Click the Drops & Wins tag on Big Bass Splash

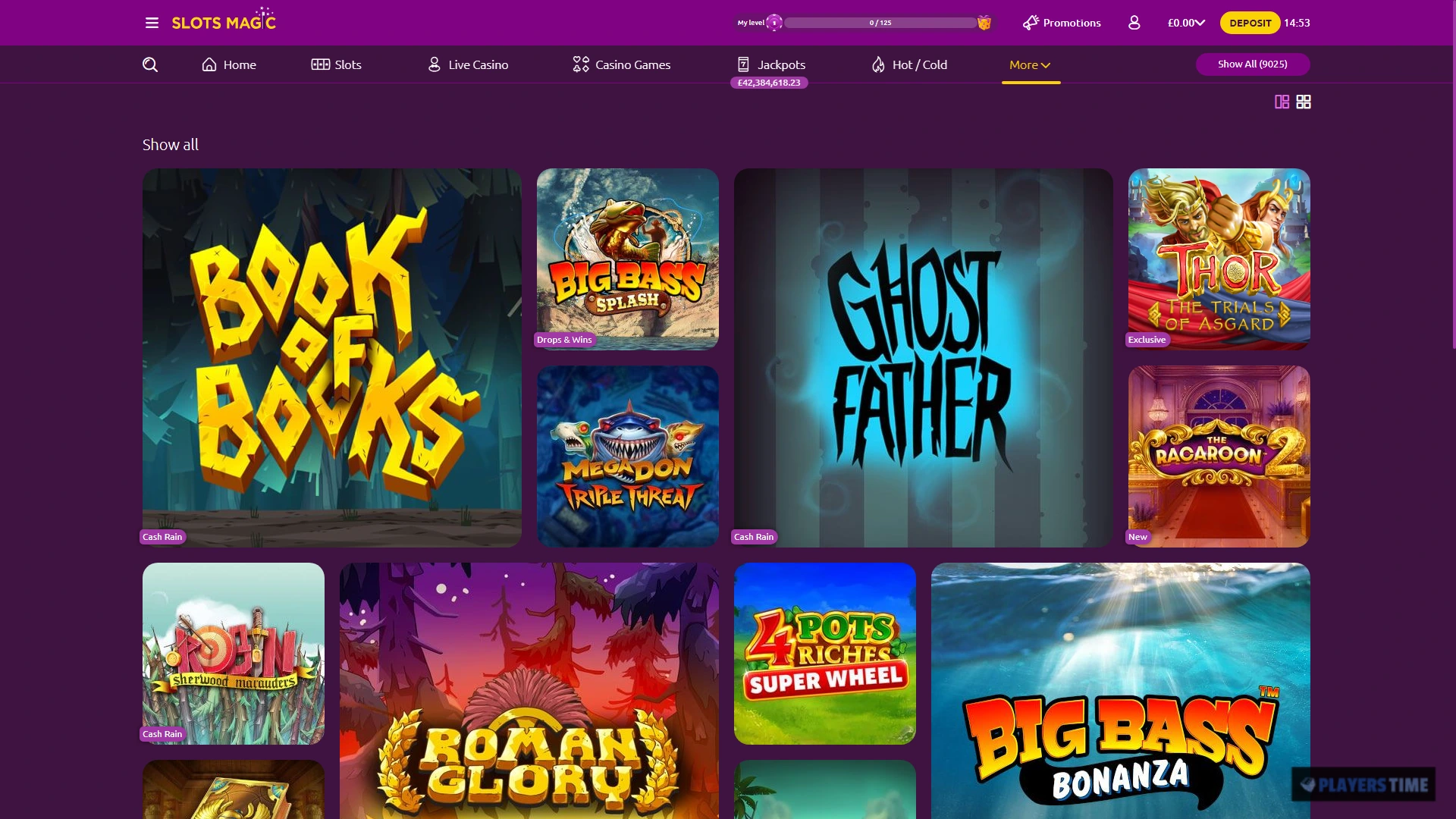click(564, 340)
